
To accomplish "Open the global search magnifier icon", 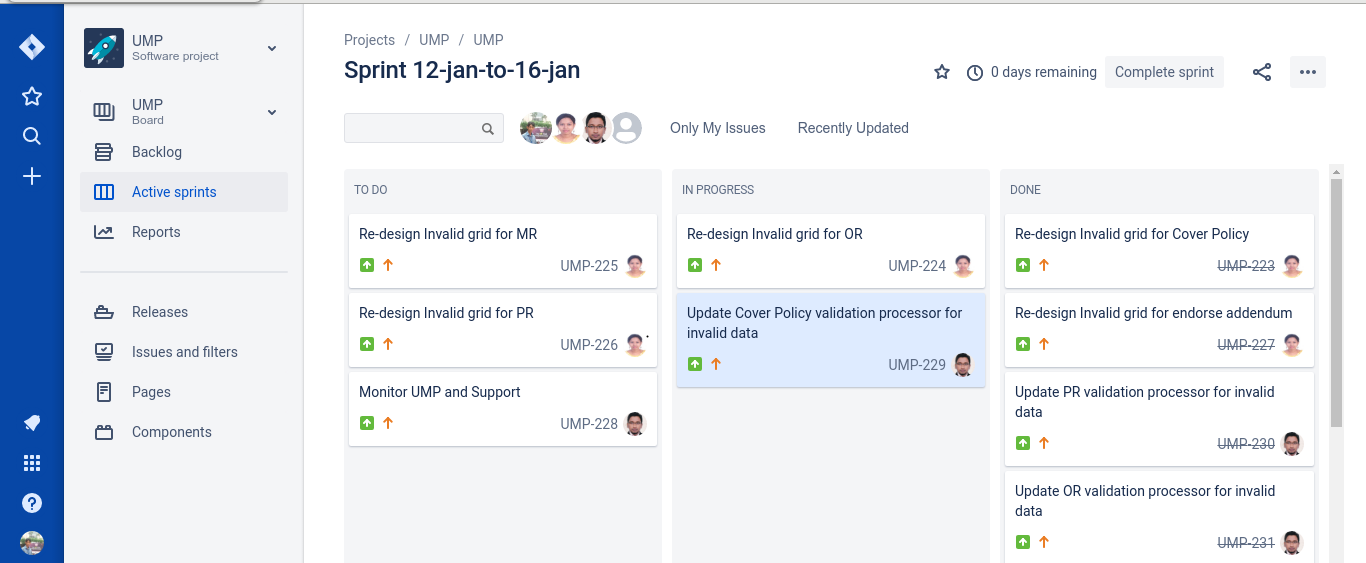I will (32, 136).
